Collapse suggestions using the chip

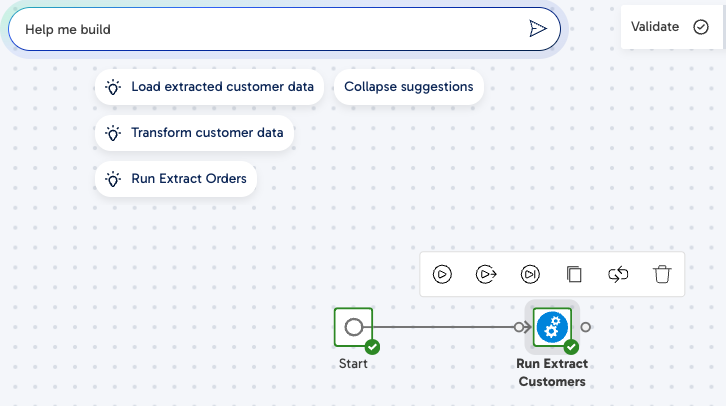[409, 87]
